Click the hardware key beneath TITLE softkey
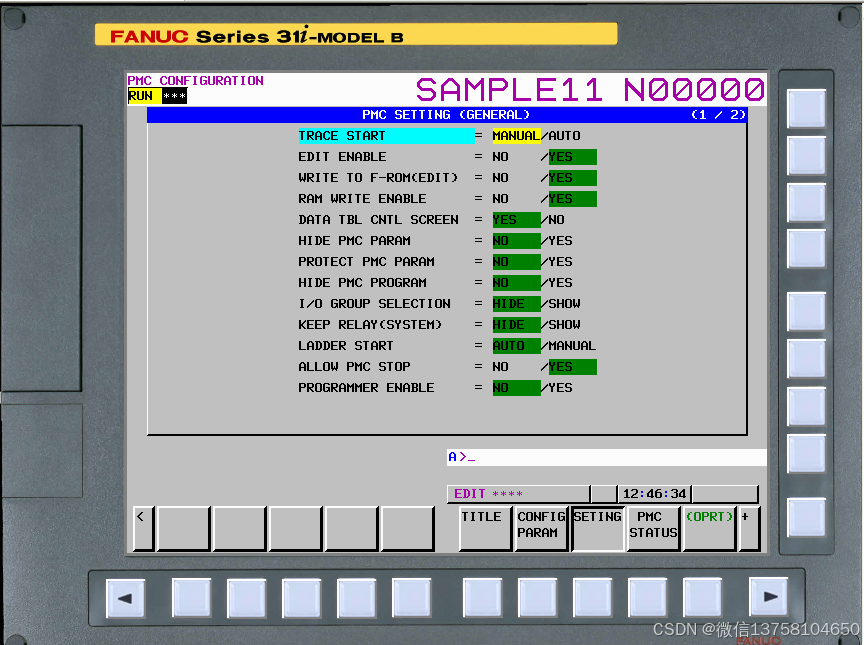This screenshot has height=645, width=864. pyautogui.click(x=482, y=597)
